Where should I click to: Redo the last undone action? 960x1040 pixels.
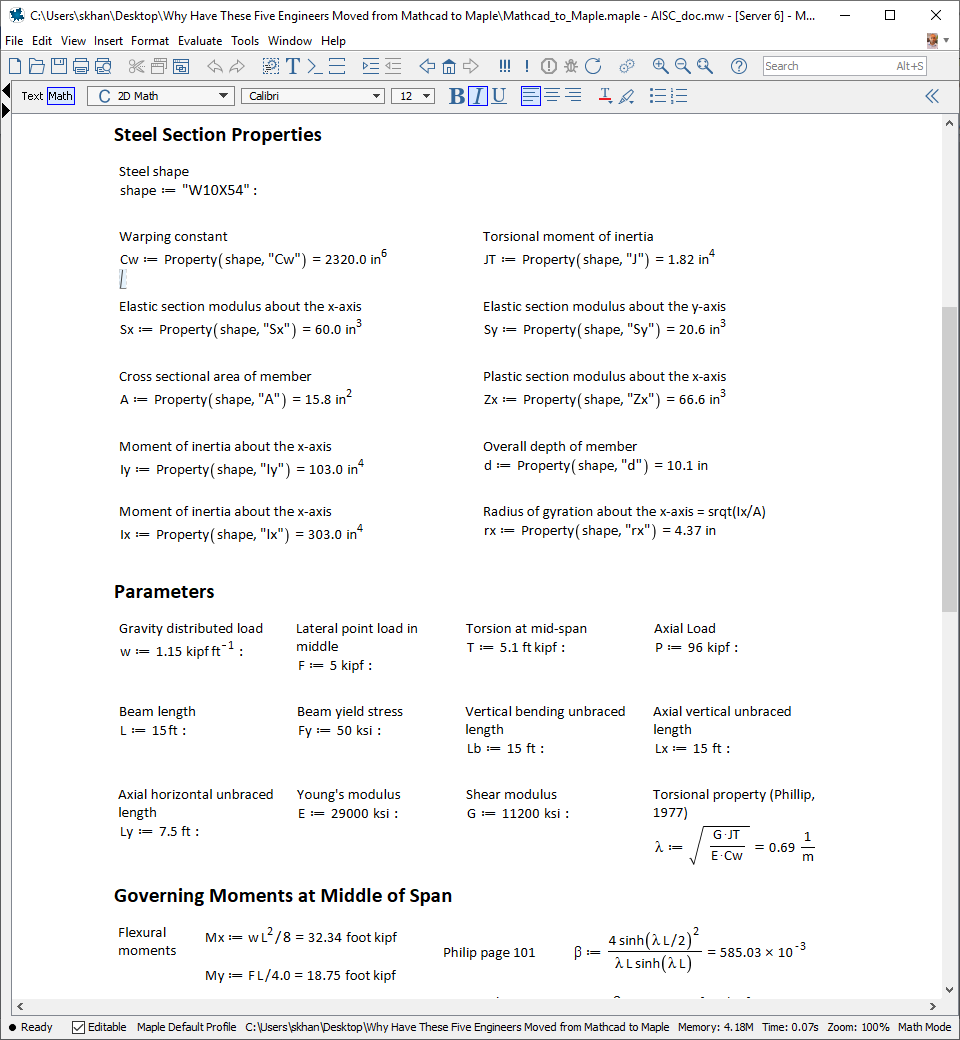click(236, 66)
